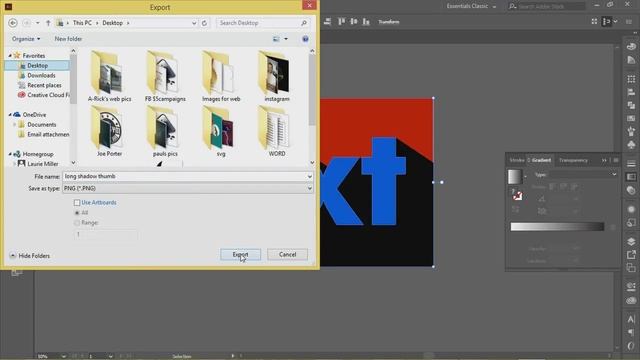Select the All radio button
The height and width of the screenshot is (360, 640).
pyautogui.click(x=77, y=213)
